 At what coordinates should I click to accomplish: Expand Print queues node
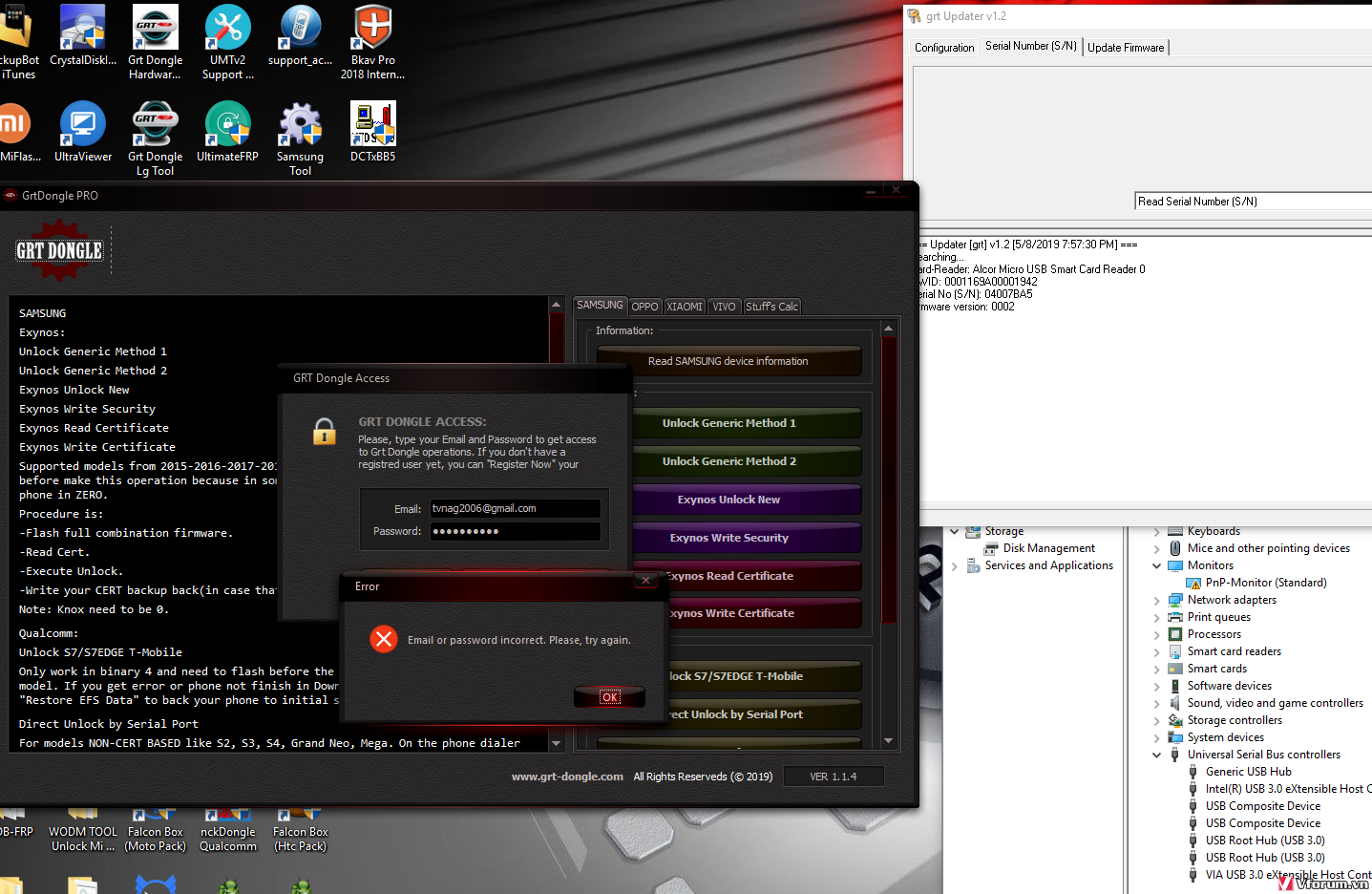tap(1156, 618)
